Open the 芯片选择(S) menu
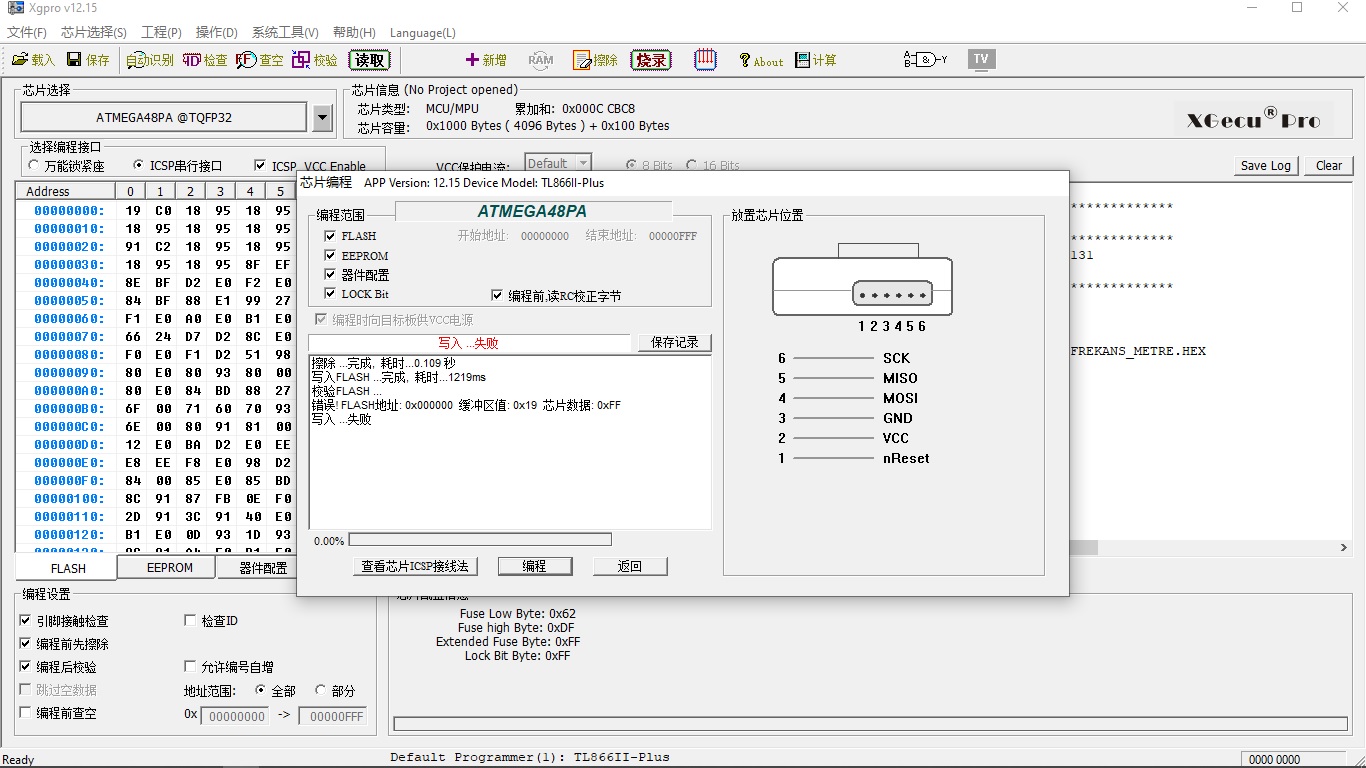Image resolution: width=1366 pixels, height=768 pixels. (x=94, y=33)
